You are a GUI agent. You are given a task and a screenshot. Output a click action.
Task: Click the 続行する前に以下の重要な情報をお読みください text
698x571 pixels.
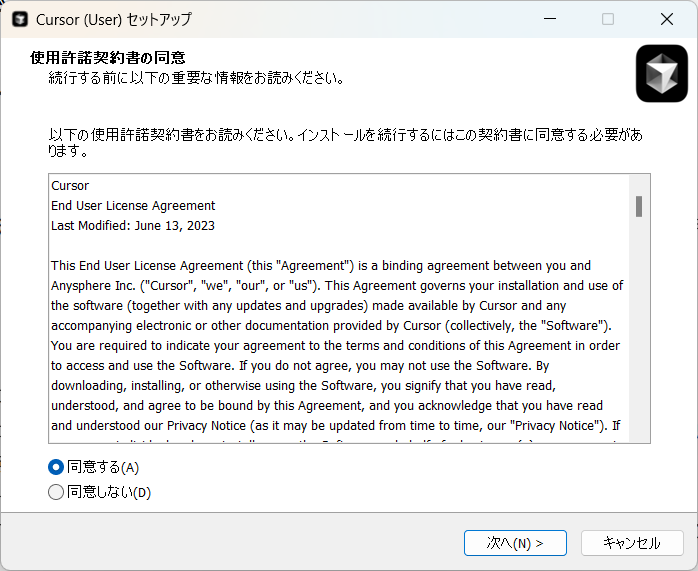[196, 78]
